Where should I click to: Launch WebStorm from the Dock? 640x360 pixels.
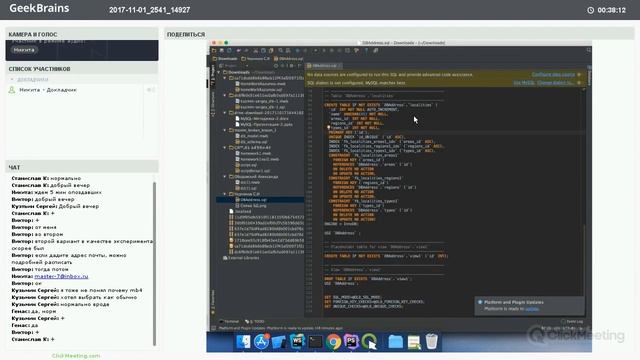coord(298,342)
